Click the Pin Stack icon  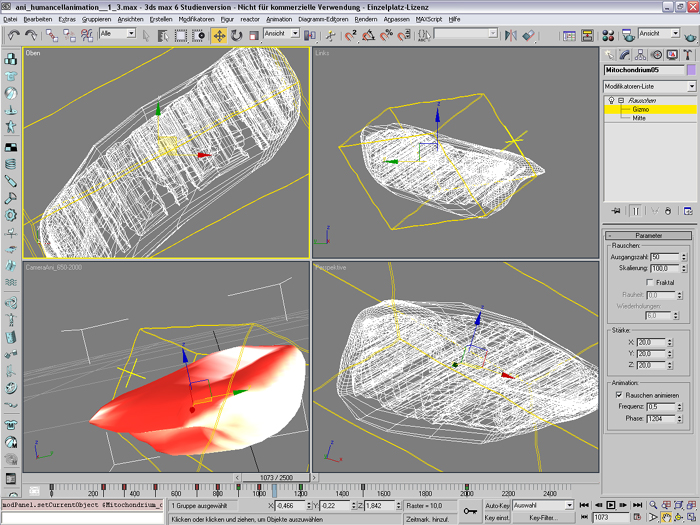(x=615, y=211)
